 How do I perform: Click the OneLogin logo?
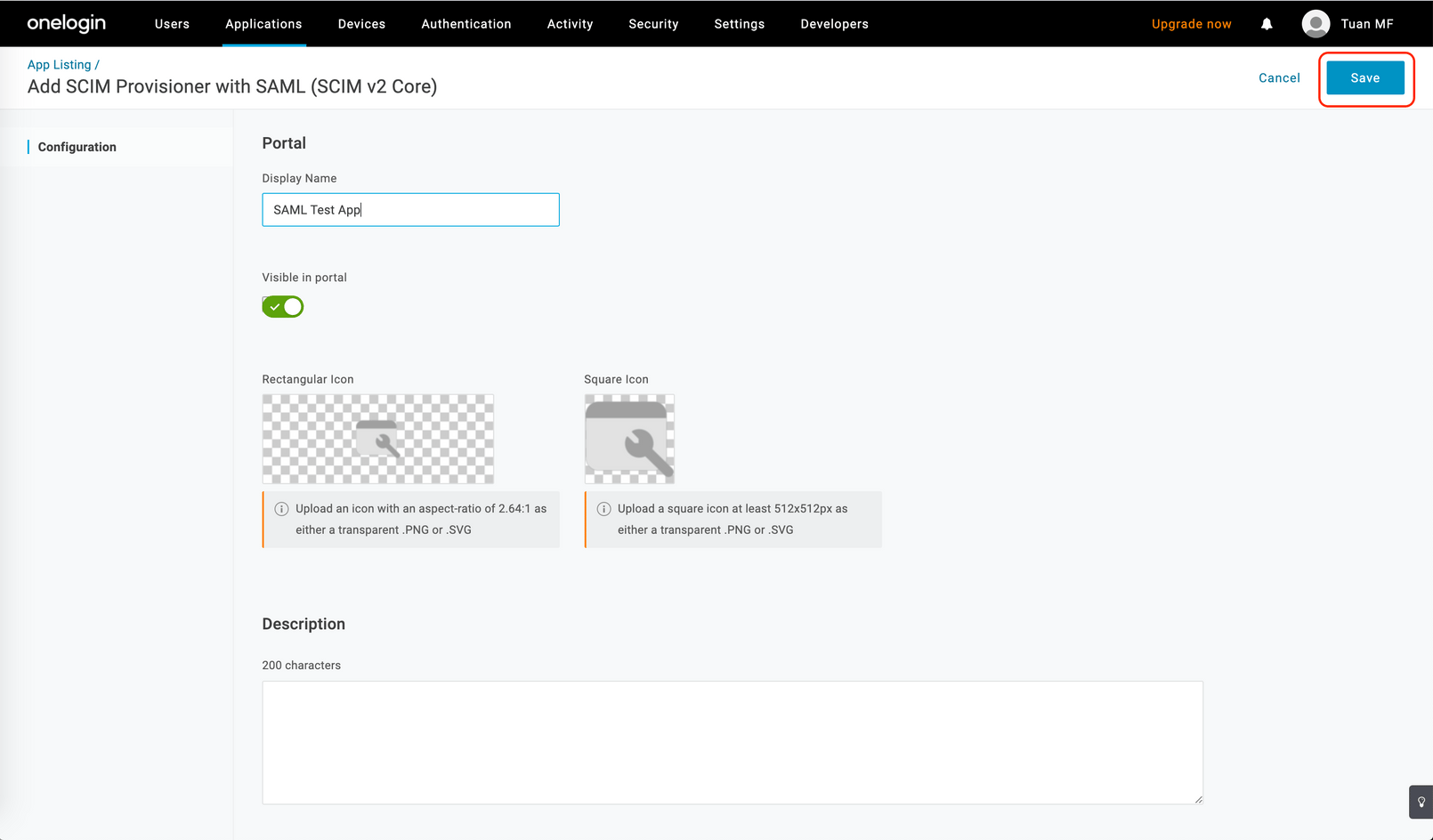67,23
